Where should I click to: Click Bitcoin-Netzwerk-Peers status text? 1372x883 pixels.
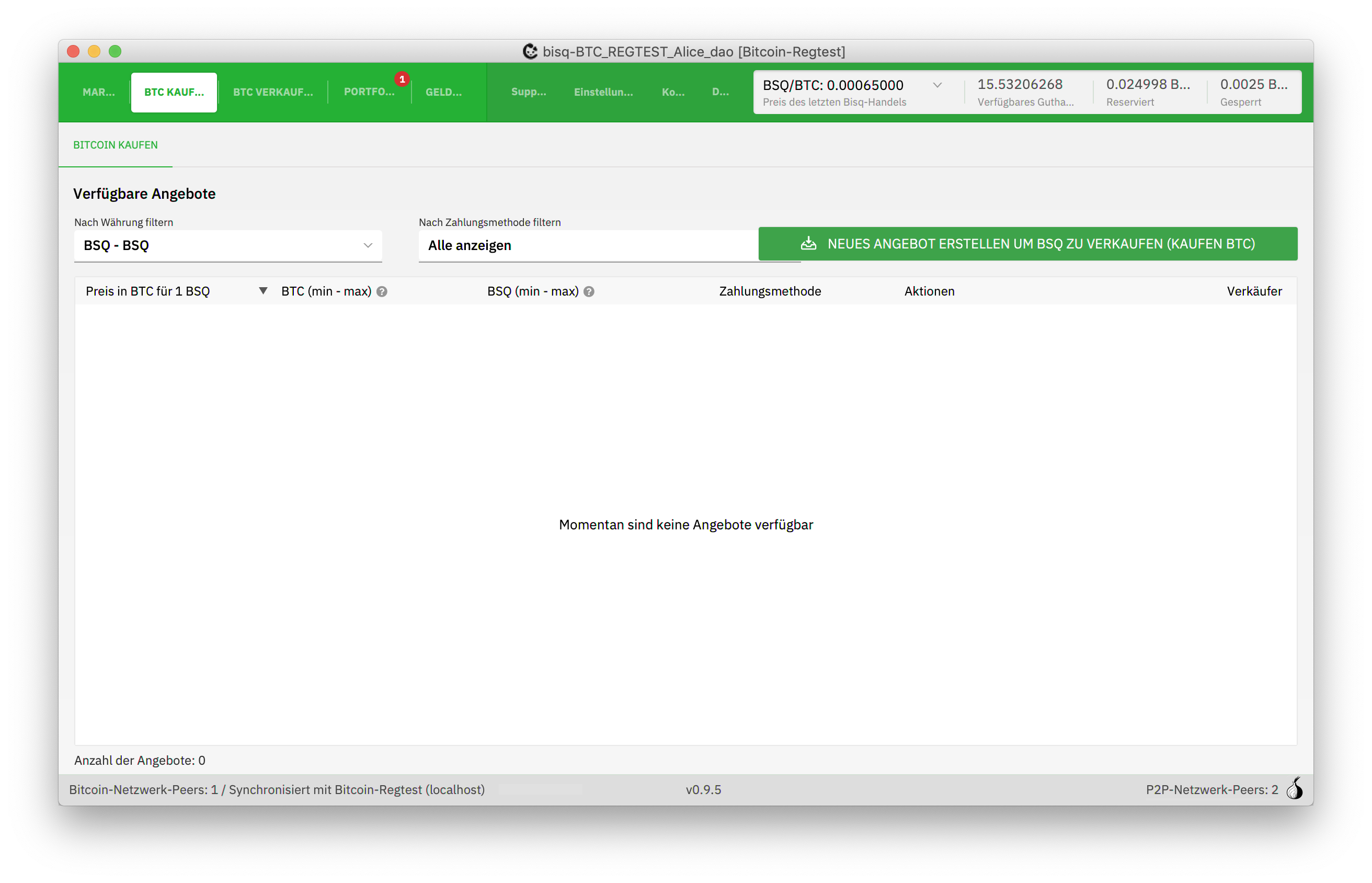point(277,789)
